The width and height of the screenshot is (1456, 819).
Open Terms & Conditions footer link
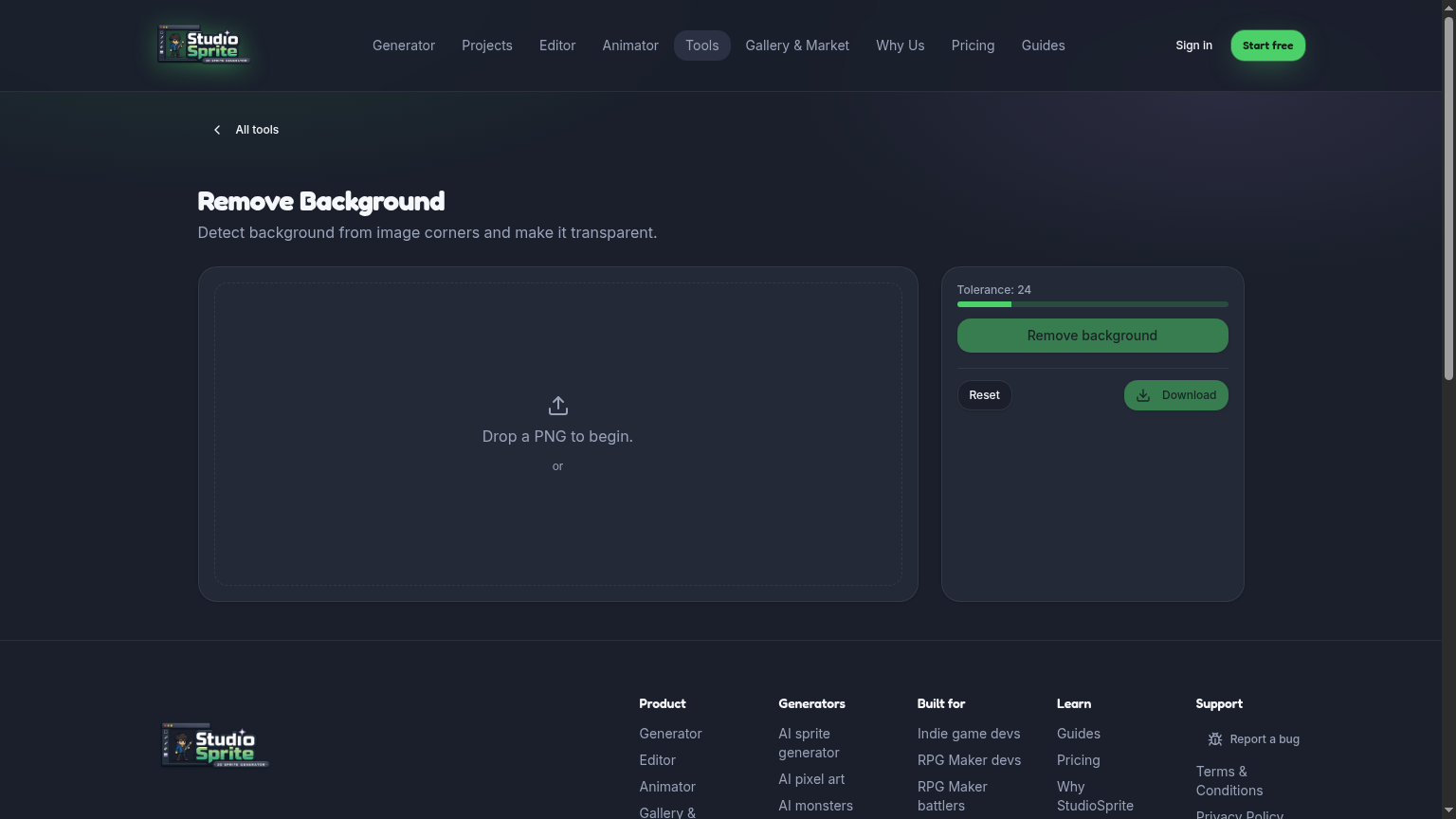(x=1229, y=781)
